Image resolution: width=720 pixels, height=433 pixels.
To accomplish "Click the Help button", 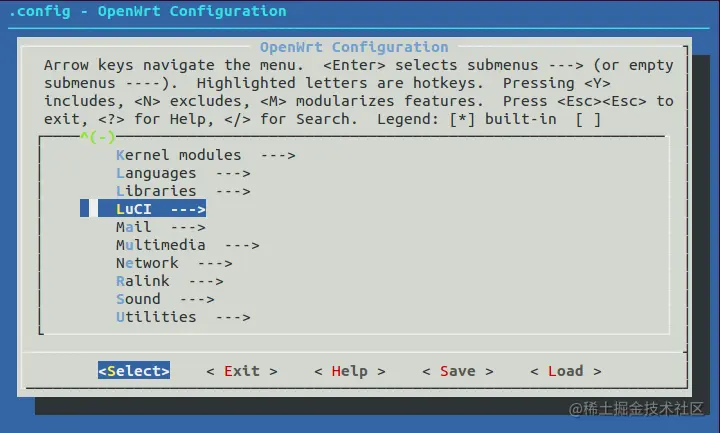I will point(350,371).
